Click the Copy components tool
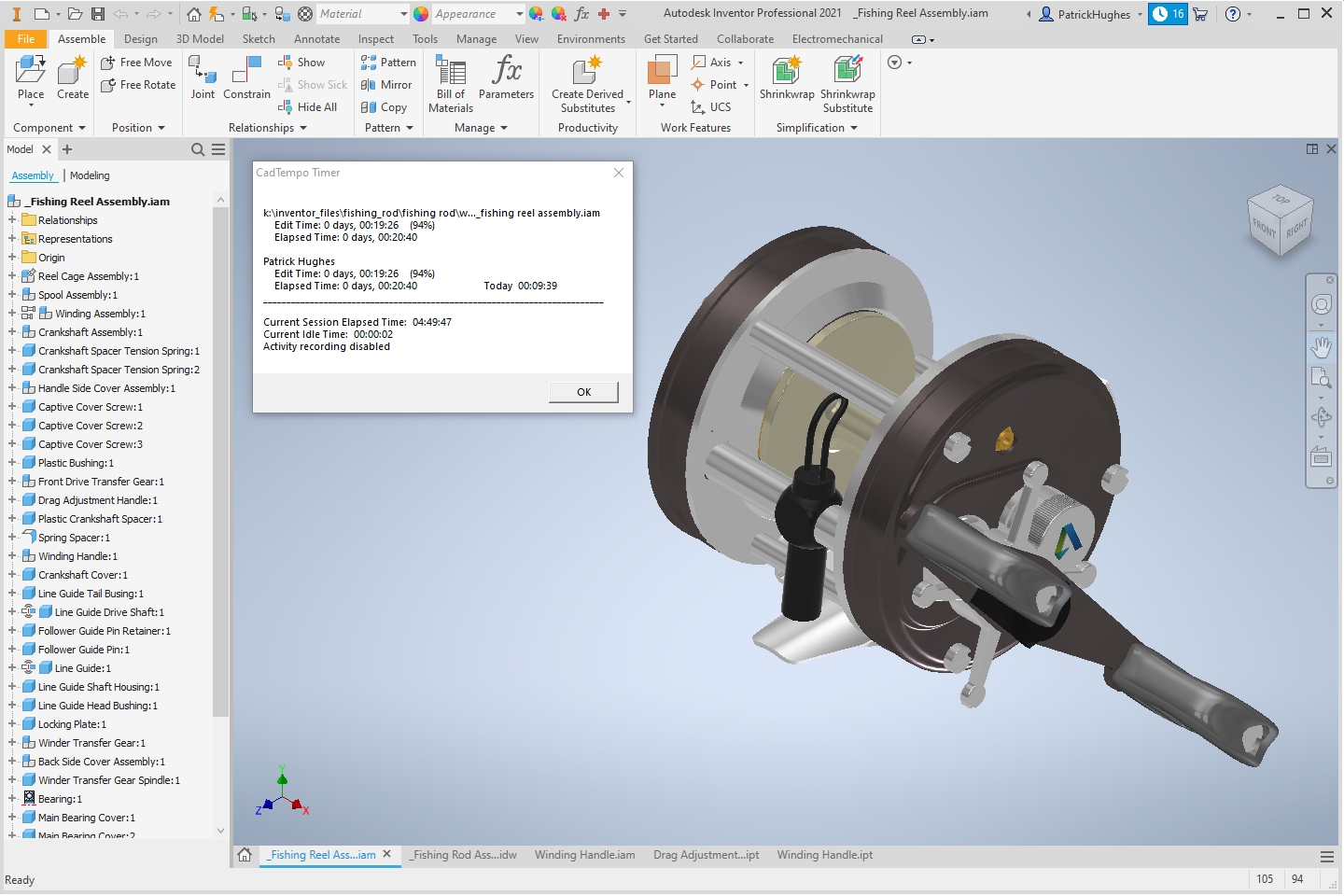 click(x=384, y=107)
